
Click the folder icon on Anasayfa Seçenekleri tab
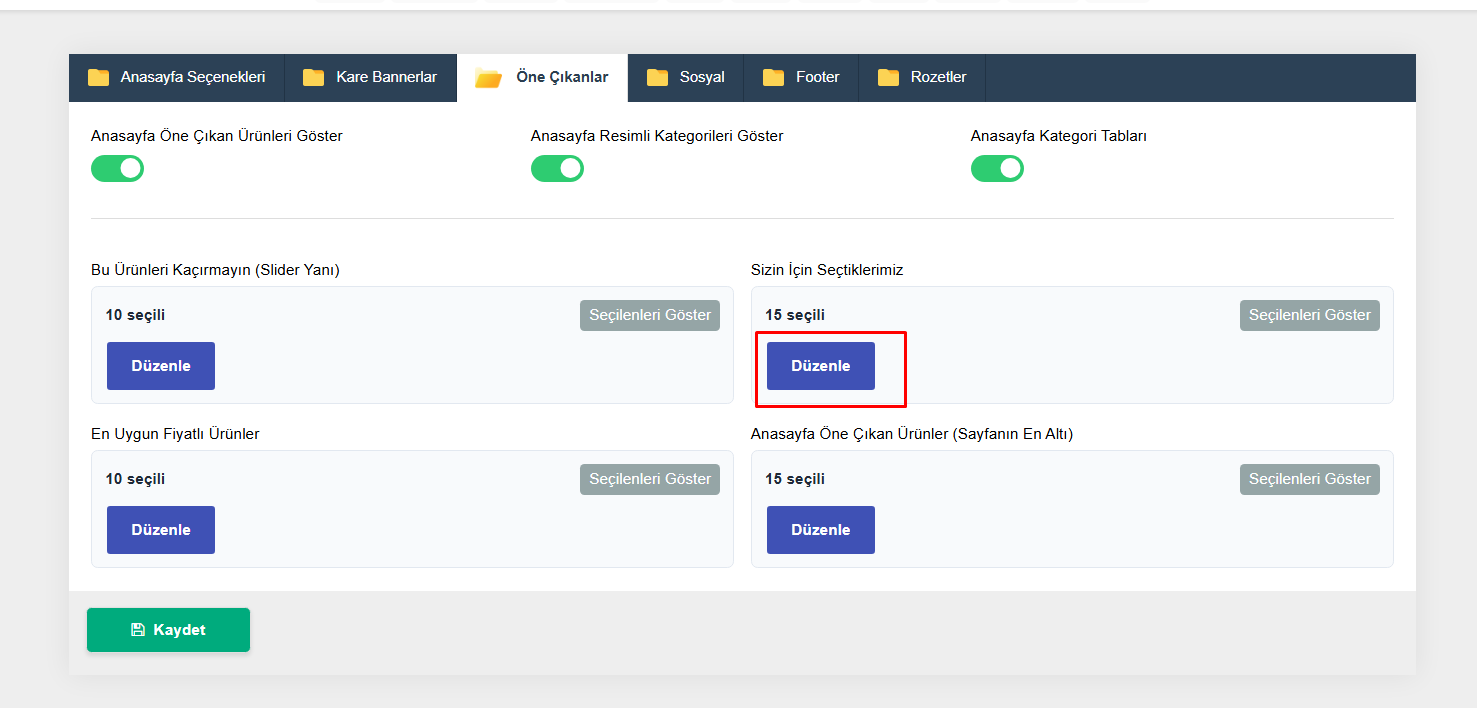(98, 78)
